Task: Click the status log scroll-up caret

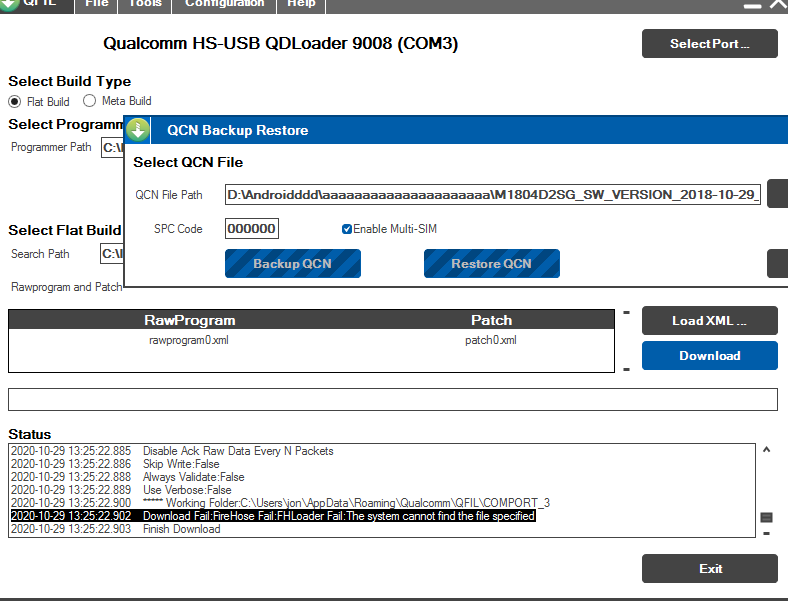Action: pyautogui.click(x=767, y=451)
